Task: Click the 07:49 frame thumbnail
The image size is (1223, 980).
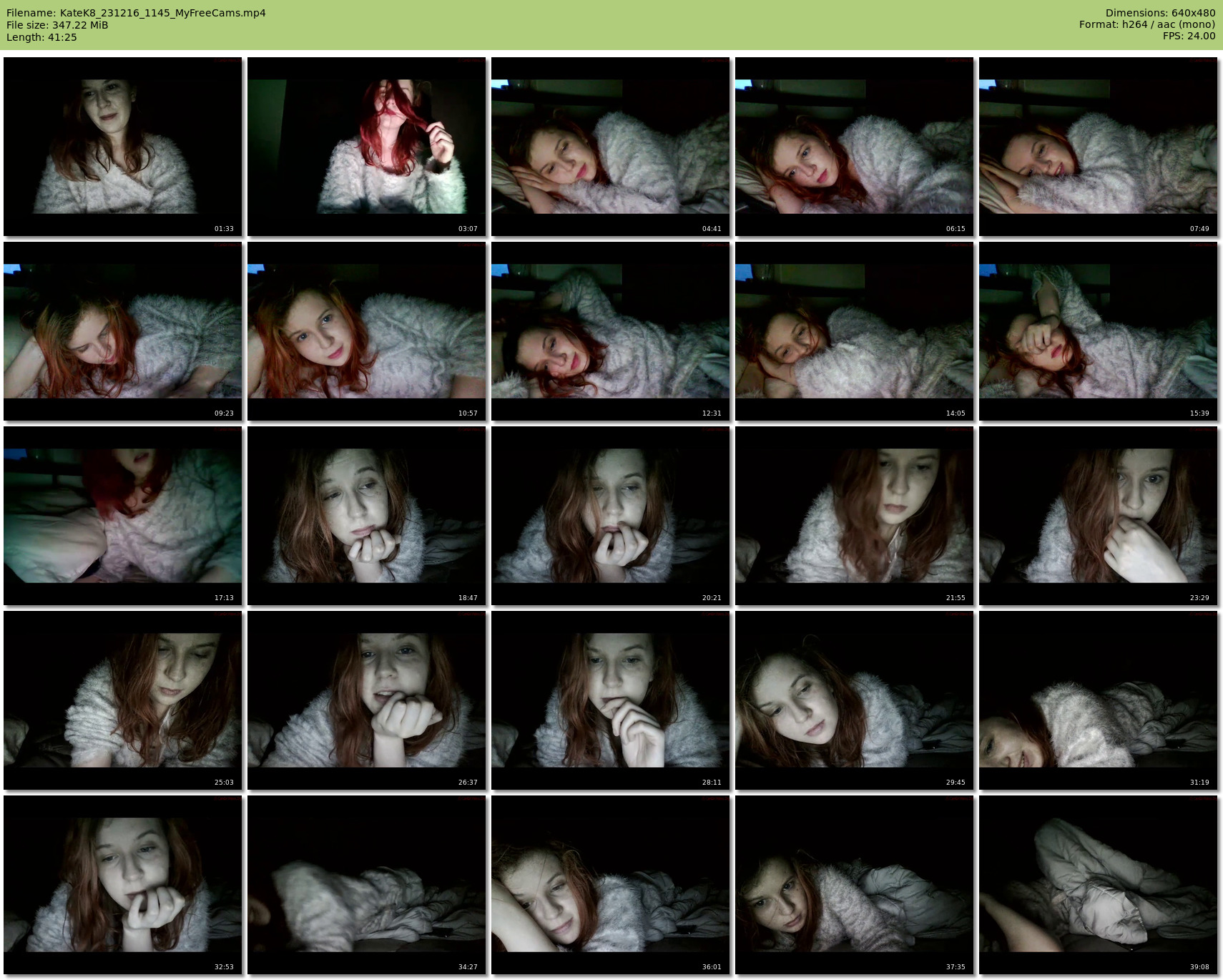Action: [x=1098, y=147]
